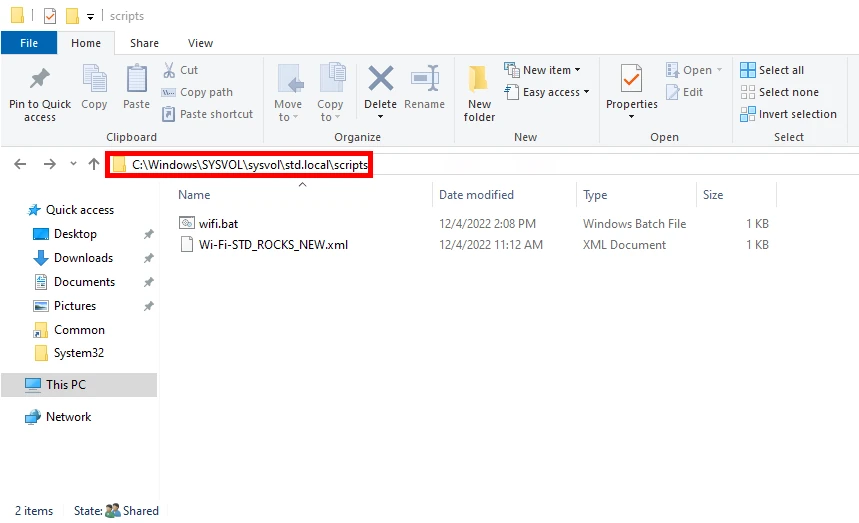The image size is (859, 523).
Task: Expand the Properties dropdown arrow
Action: (631, 117)
